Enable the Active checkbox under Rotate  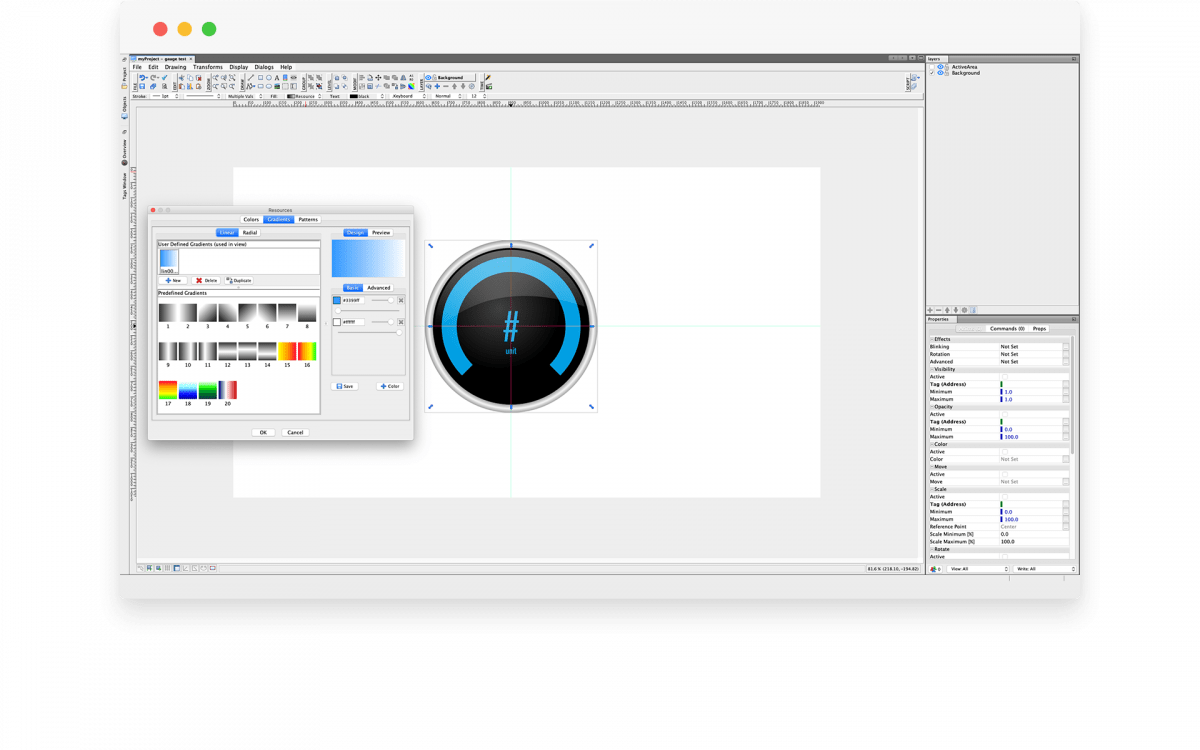[1005, 557]
